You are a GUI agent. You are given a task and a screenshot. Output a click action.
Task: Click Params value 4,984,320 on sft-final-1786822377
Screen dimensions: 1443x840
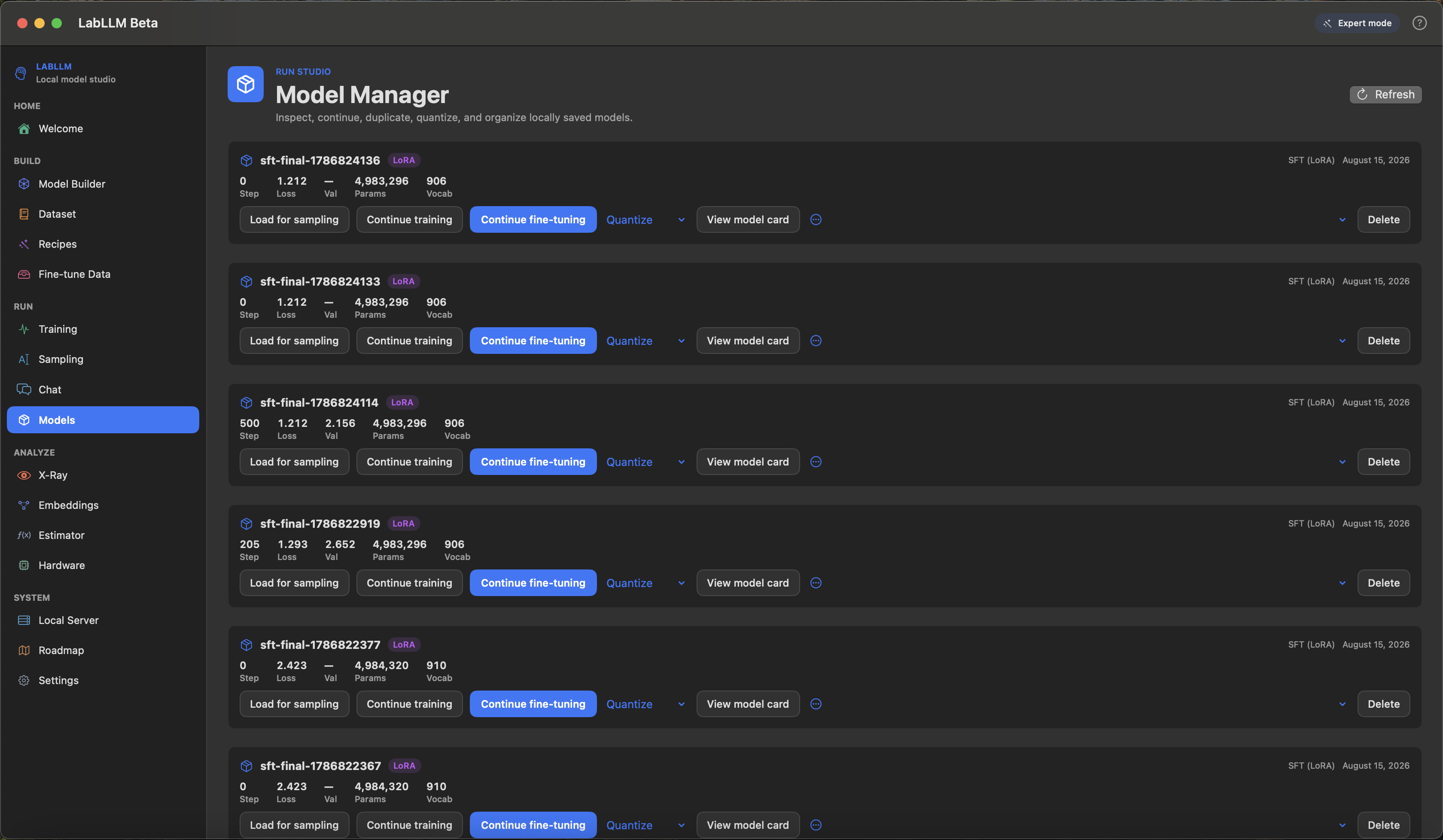[x=381, y=665]
